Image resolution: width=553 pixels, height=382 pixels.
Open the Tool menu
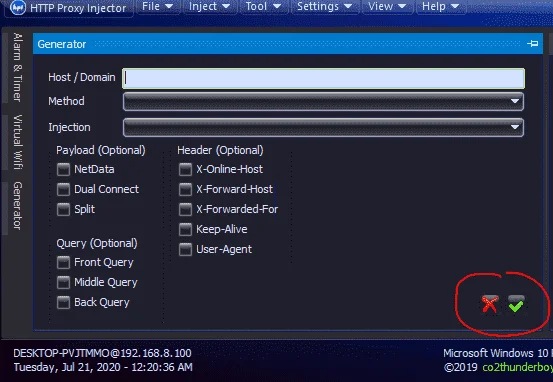(263, 6)
